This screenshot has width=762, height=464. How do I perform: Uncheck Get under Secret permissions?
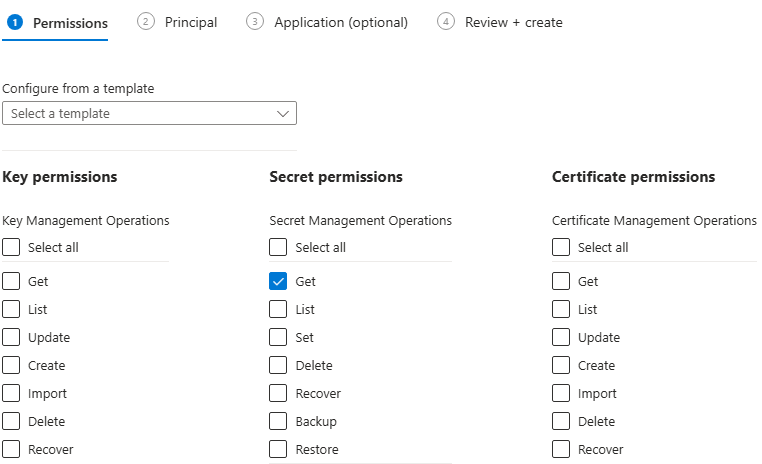tap(278, 282)
